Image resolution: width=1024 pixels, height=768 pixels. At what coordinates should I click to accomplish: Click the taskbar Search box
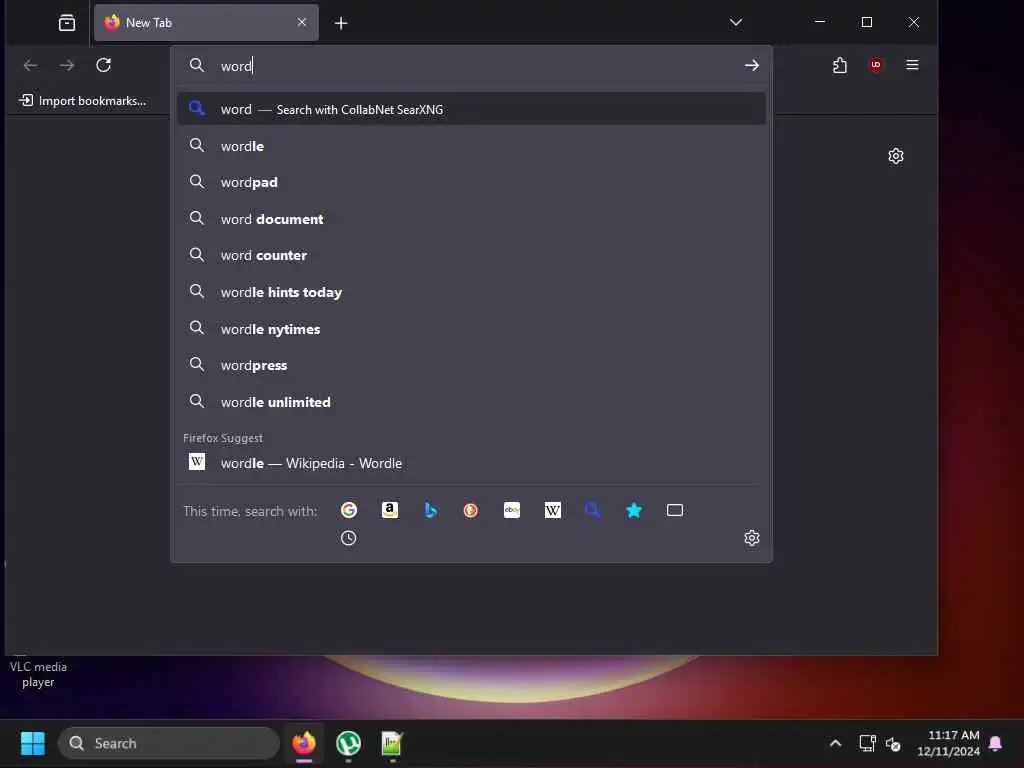coord(168,743)
